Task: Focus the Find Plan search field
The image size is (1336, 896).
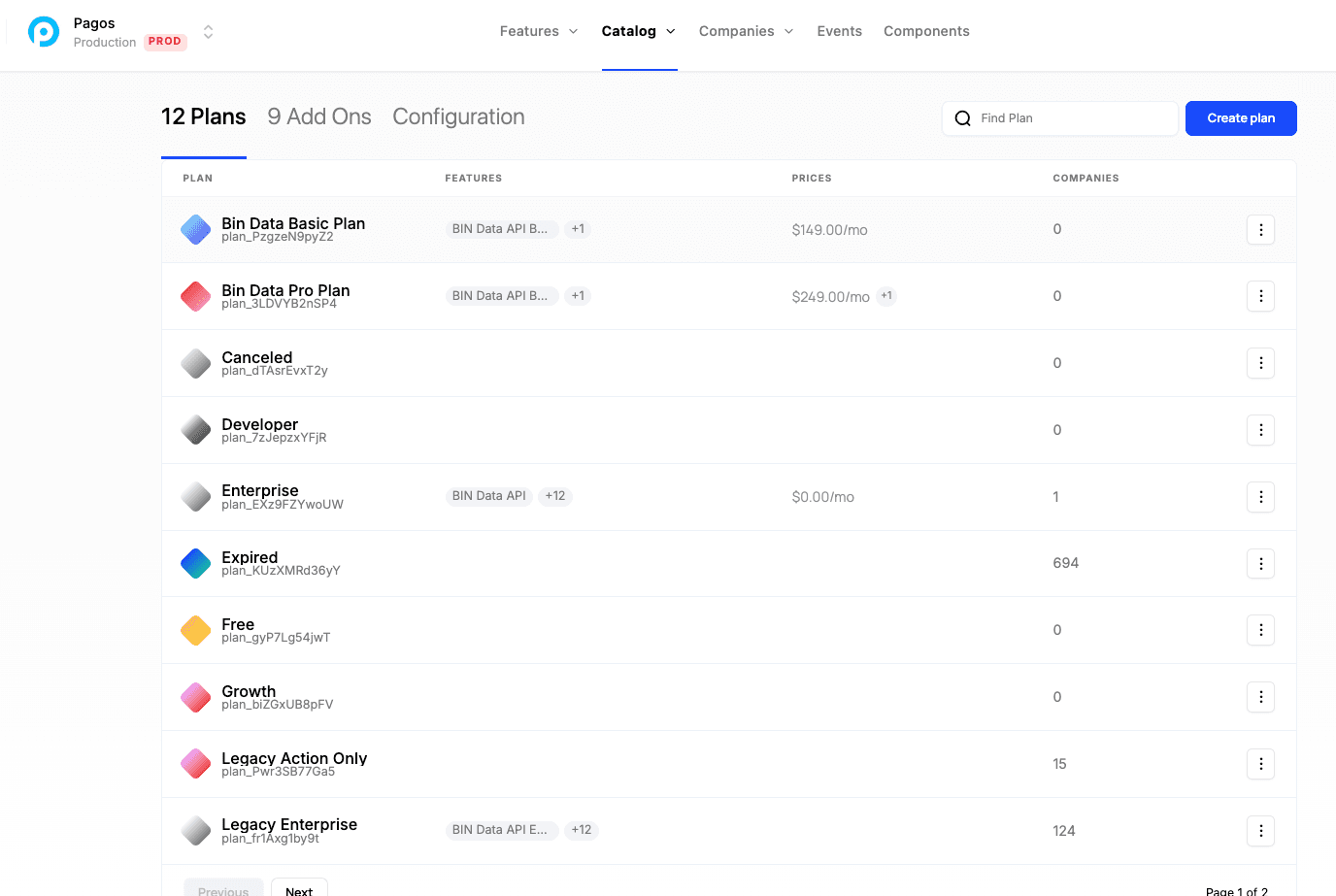Action: (x=1068, y=118)
